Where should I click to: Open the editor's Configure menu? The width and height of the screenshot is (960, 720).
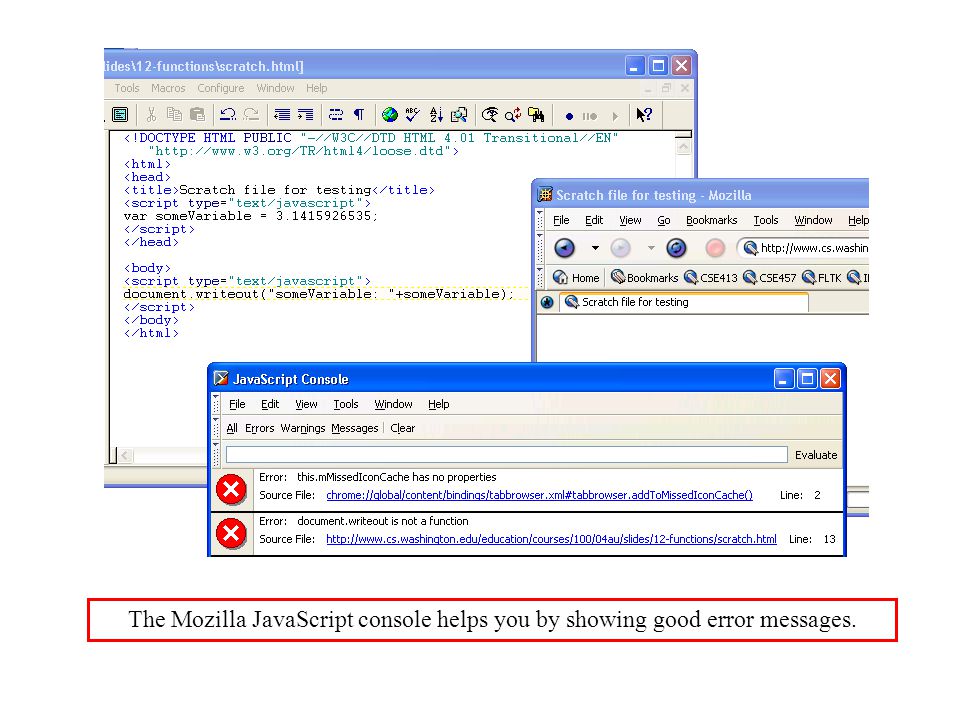(x=220, y=88)
